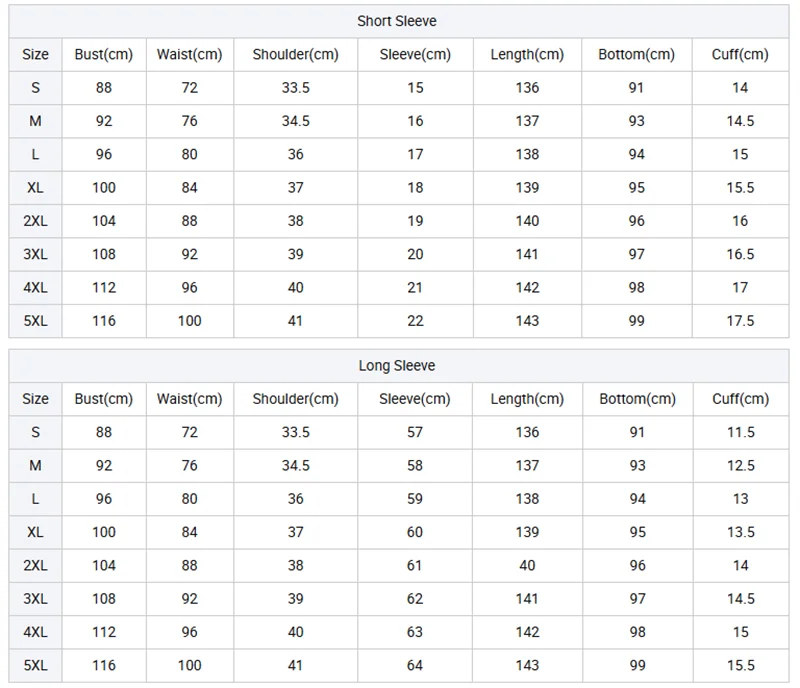This screenshot has width=800, height=688.
Task: Click Long Sleeve sleeve value 57
Action: pos(415,432)
